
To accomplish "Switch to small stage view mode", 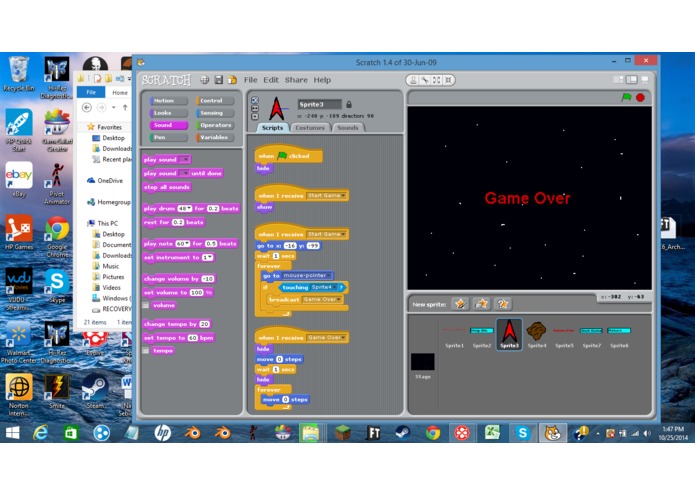I will point(618,79).
